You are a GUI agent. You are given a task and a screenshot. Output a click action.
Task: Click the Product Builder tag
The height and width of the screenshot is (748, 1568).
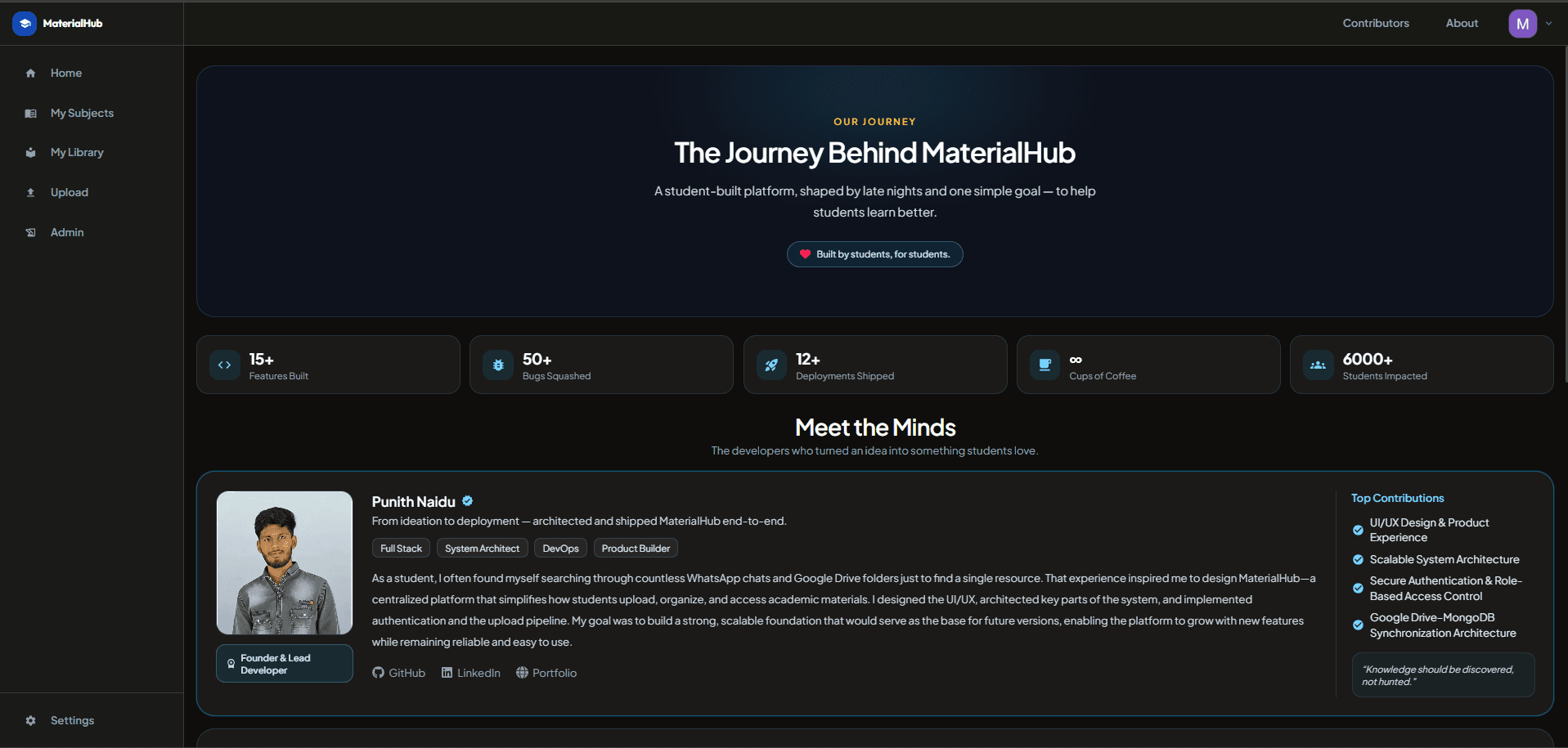pyautogui.click(x=636, y=549)
